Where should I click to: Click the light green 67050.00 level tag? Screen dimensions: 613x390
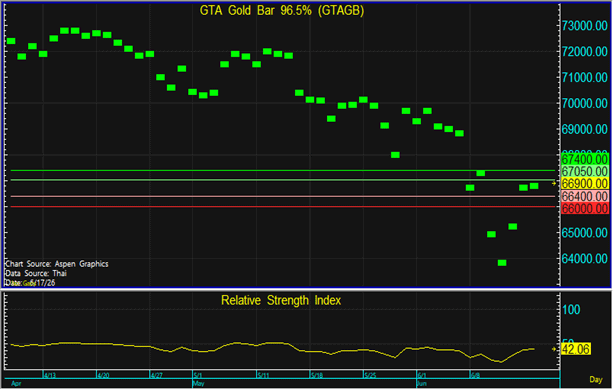[x=584, y=172]
